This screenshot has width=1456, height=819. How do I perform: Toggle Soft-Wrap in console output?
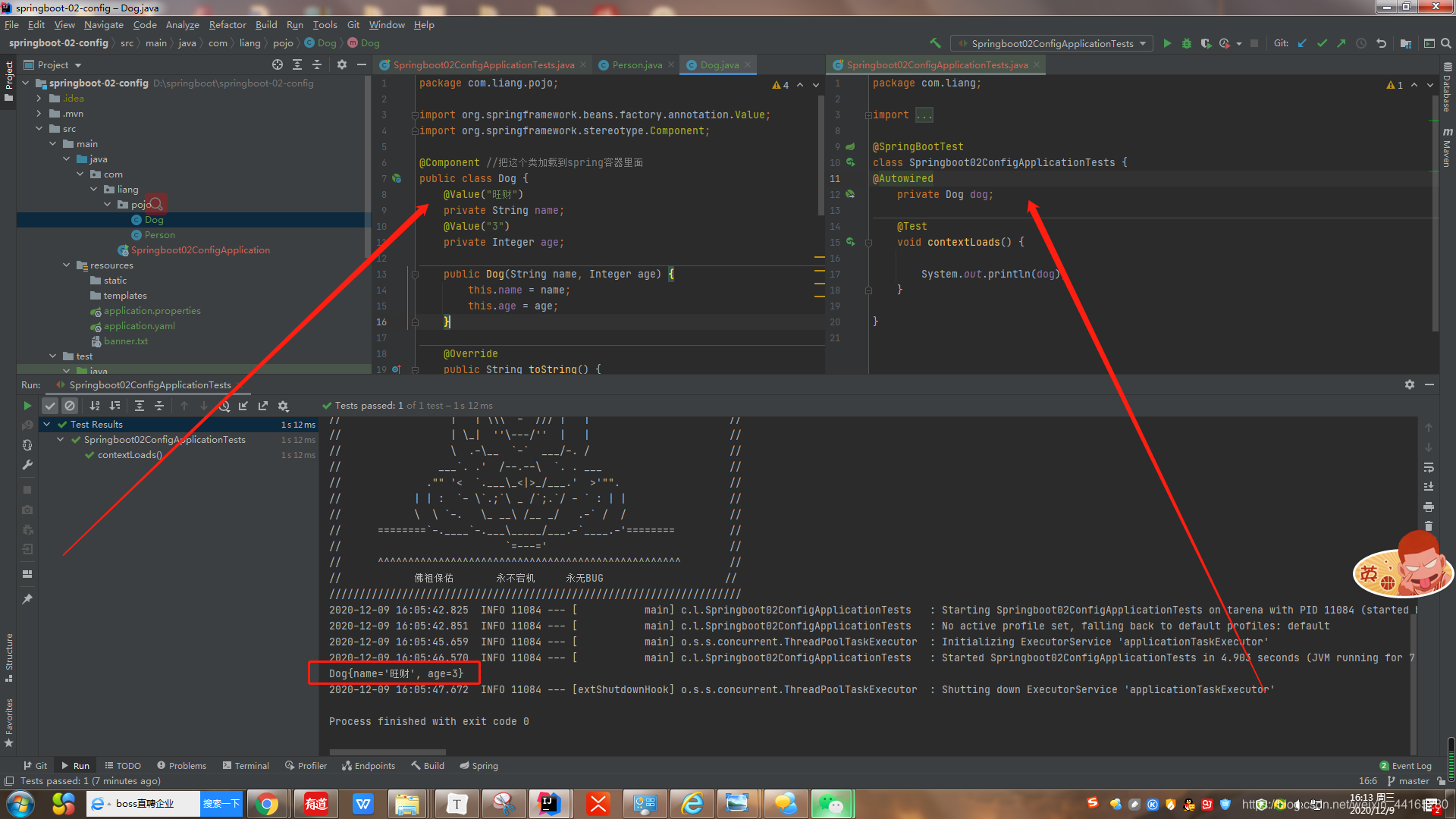(x=1429, y=467)
